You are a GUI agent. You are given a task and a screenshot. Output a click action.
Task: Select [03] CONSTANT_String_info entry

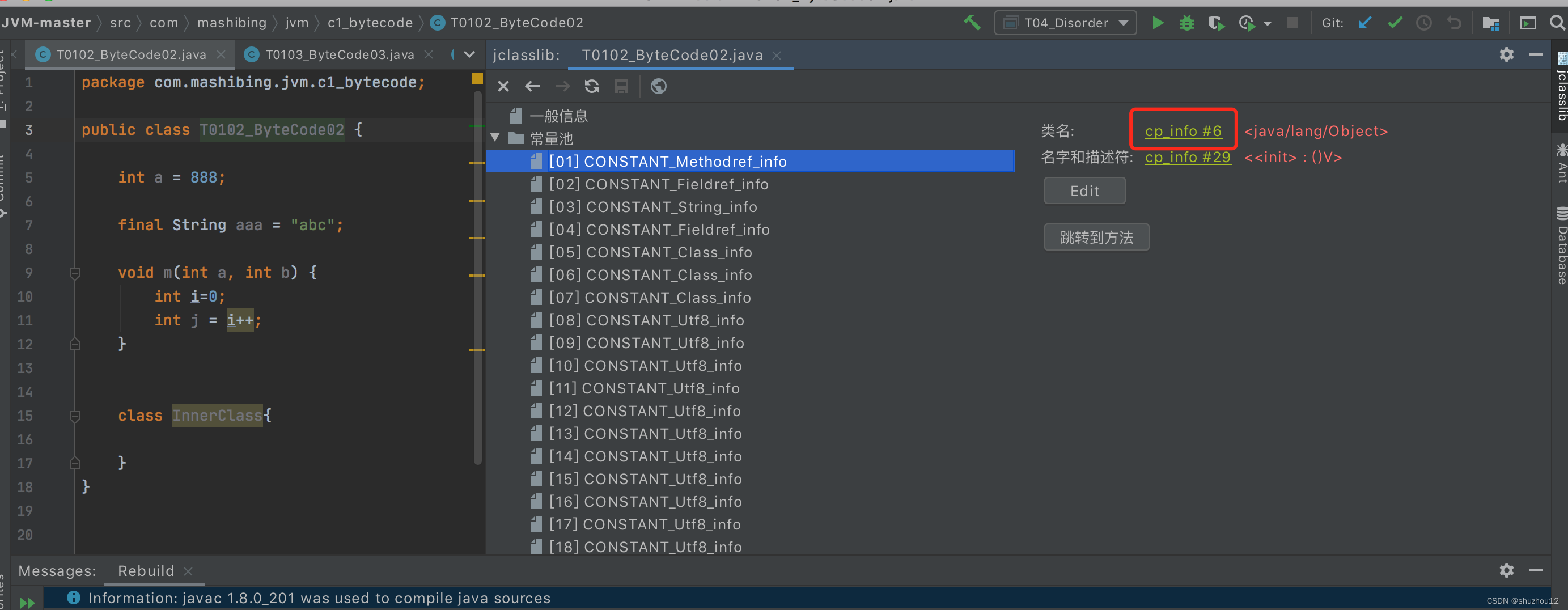click(x=653, y=207)
